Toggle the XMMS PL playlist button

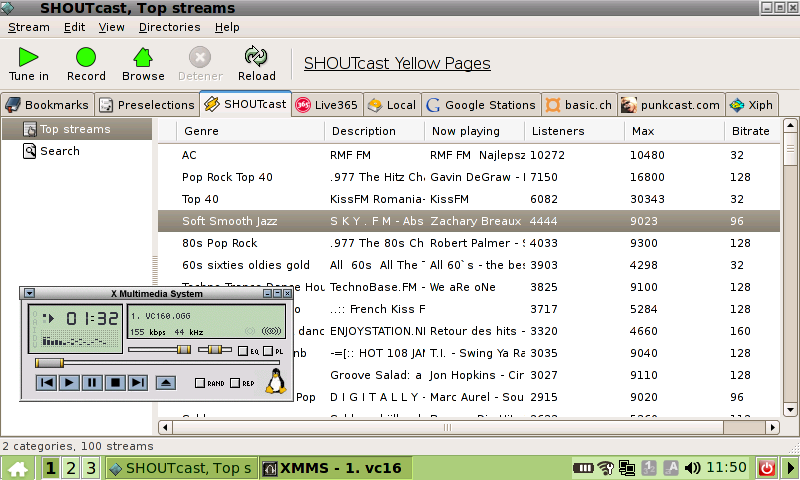tap(273, 351)
